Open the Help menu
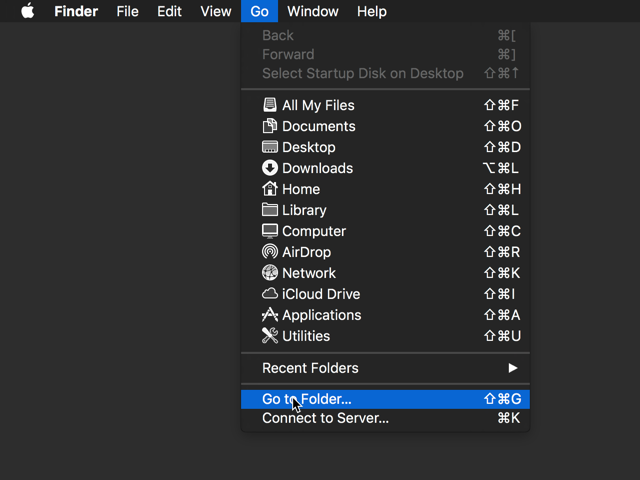640x480 pixels. (x=371, y=11)
